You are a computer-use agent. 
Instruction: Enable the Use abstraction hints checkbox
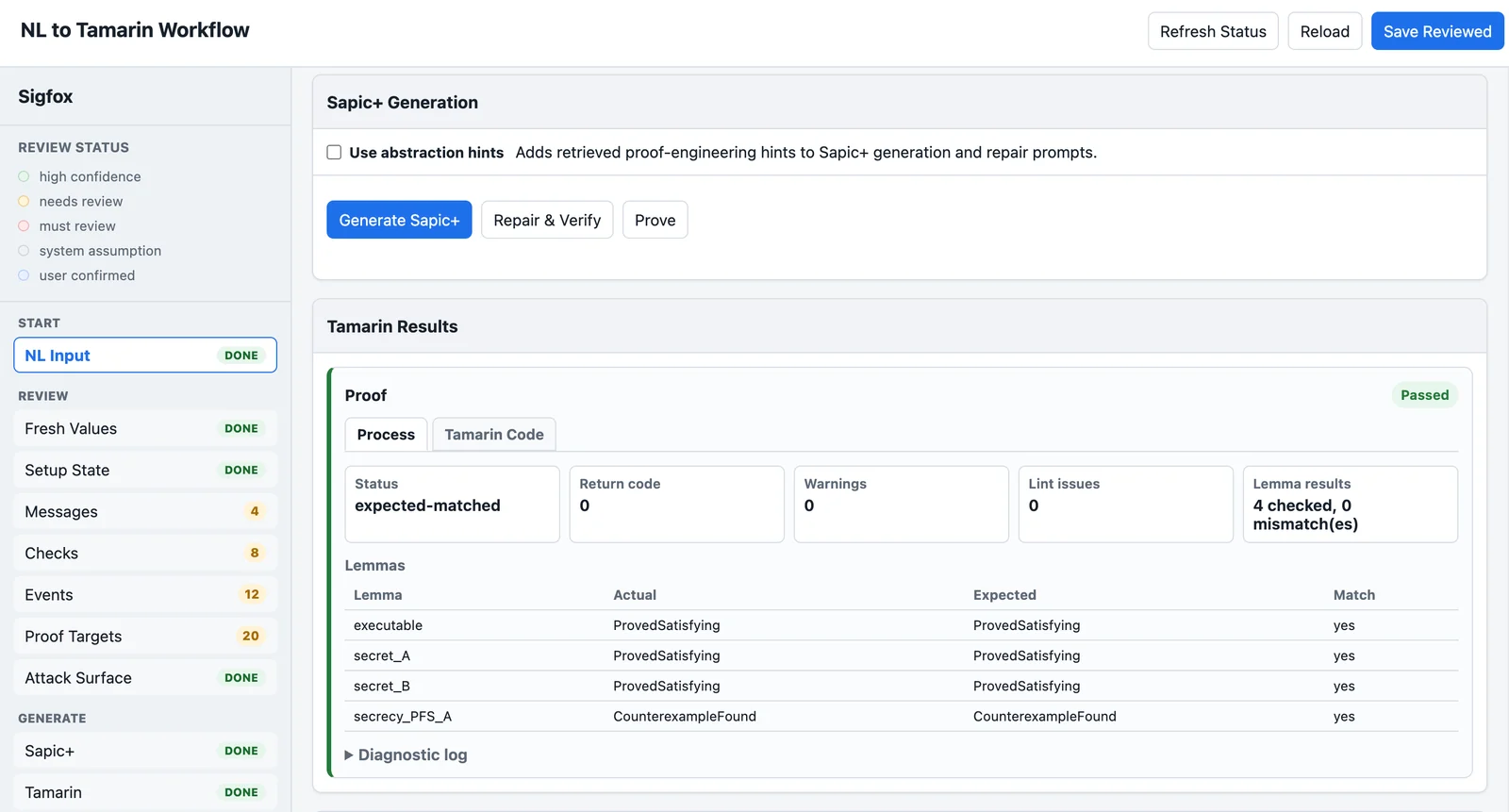coord(334,153)
